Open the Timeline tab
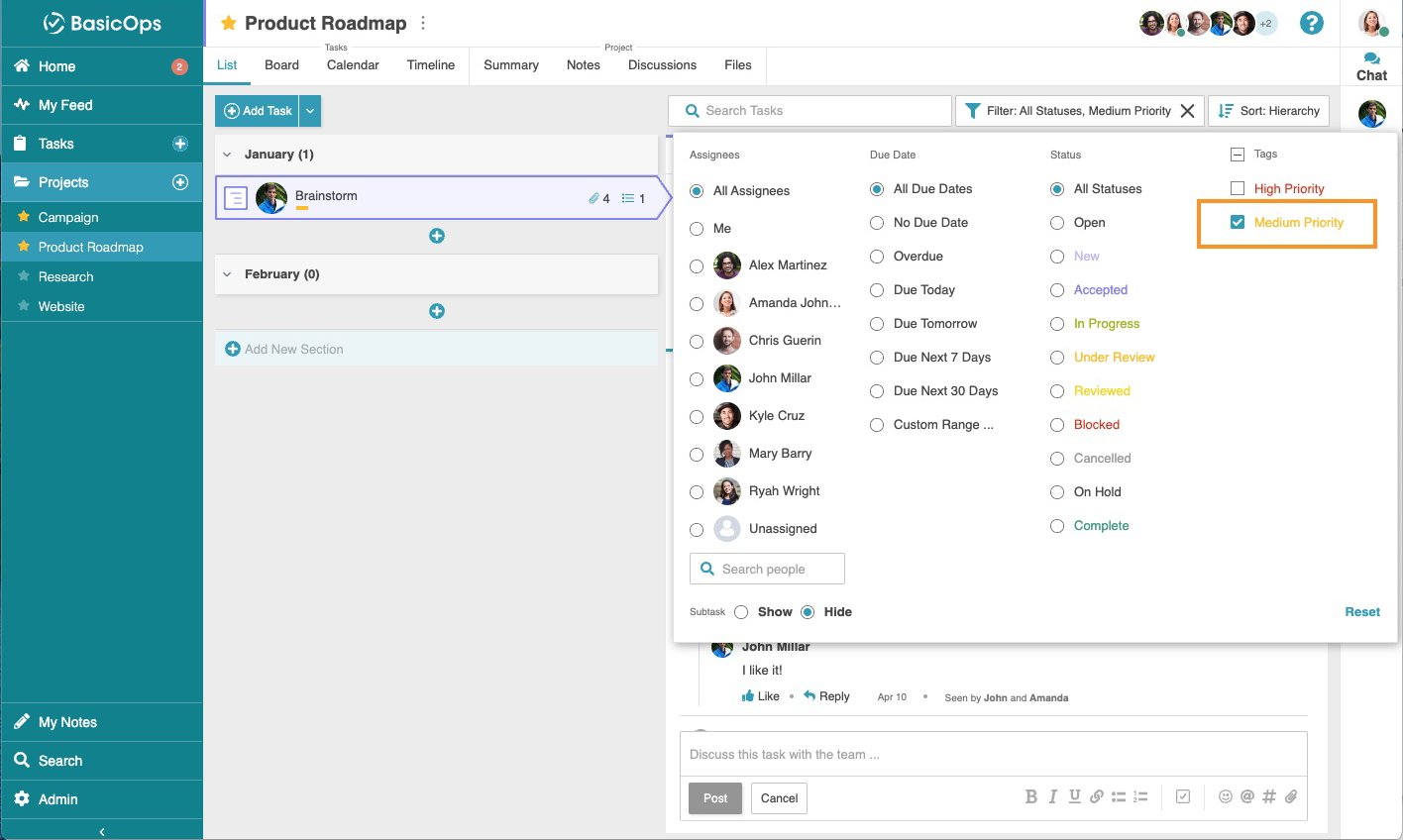The height and width of the screenshot is (840, 1403). [430, 65]
